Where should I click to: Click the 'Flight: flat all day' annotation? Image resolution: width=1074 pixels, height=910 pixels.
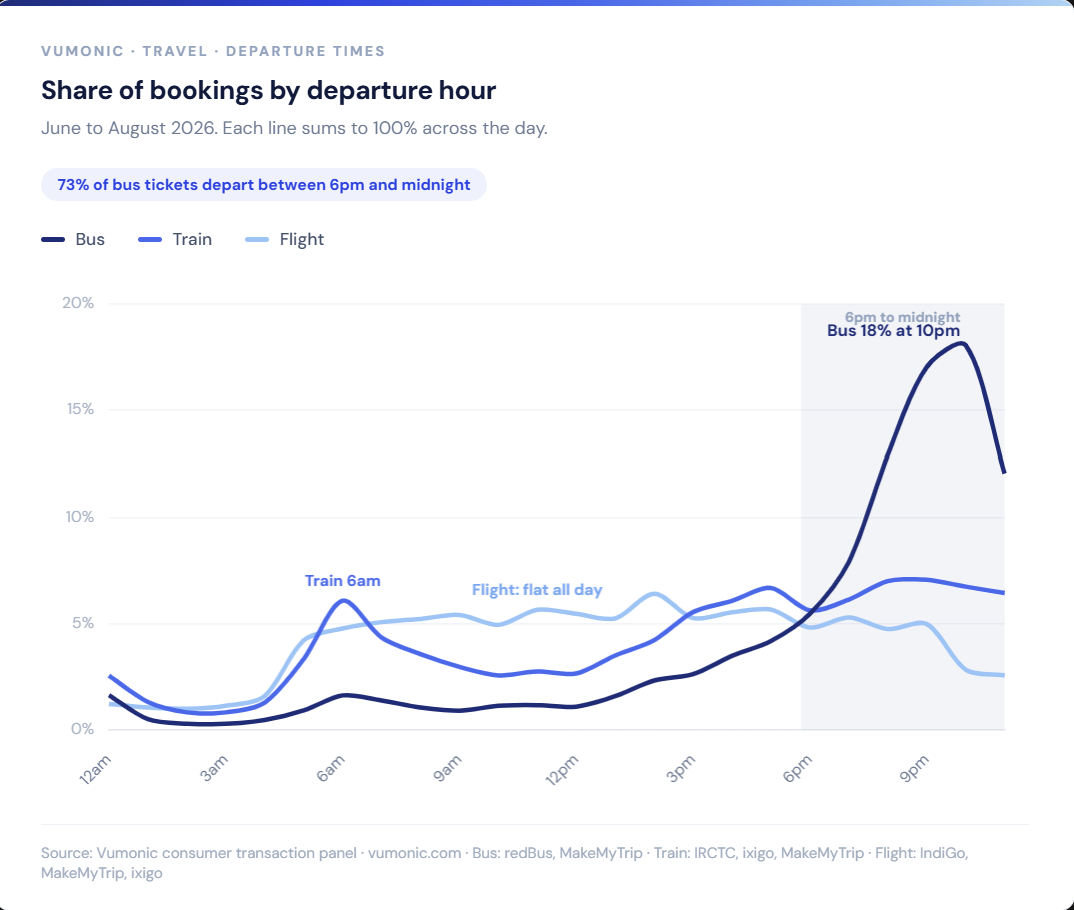(x=537, y=590)
